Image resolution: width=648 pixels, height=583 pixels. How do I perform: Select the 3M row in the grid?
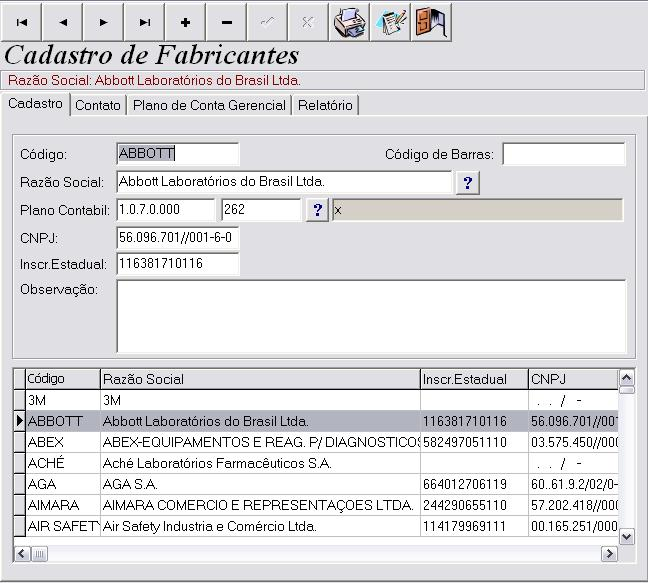coord(316,400)
